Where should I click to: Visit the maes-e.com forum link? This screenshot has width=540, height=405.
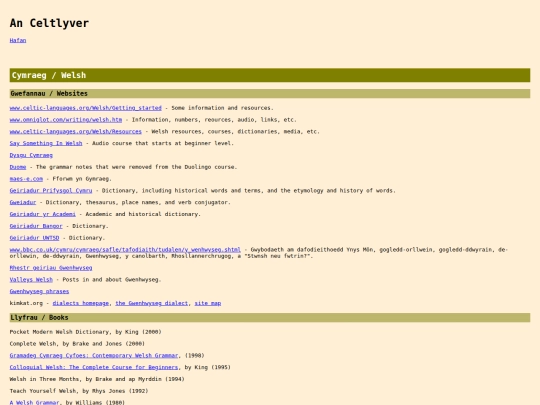click(x=26, y=179)
